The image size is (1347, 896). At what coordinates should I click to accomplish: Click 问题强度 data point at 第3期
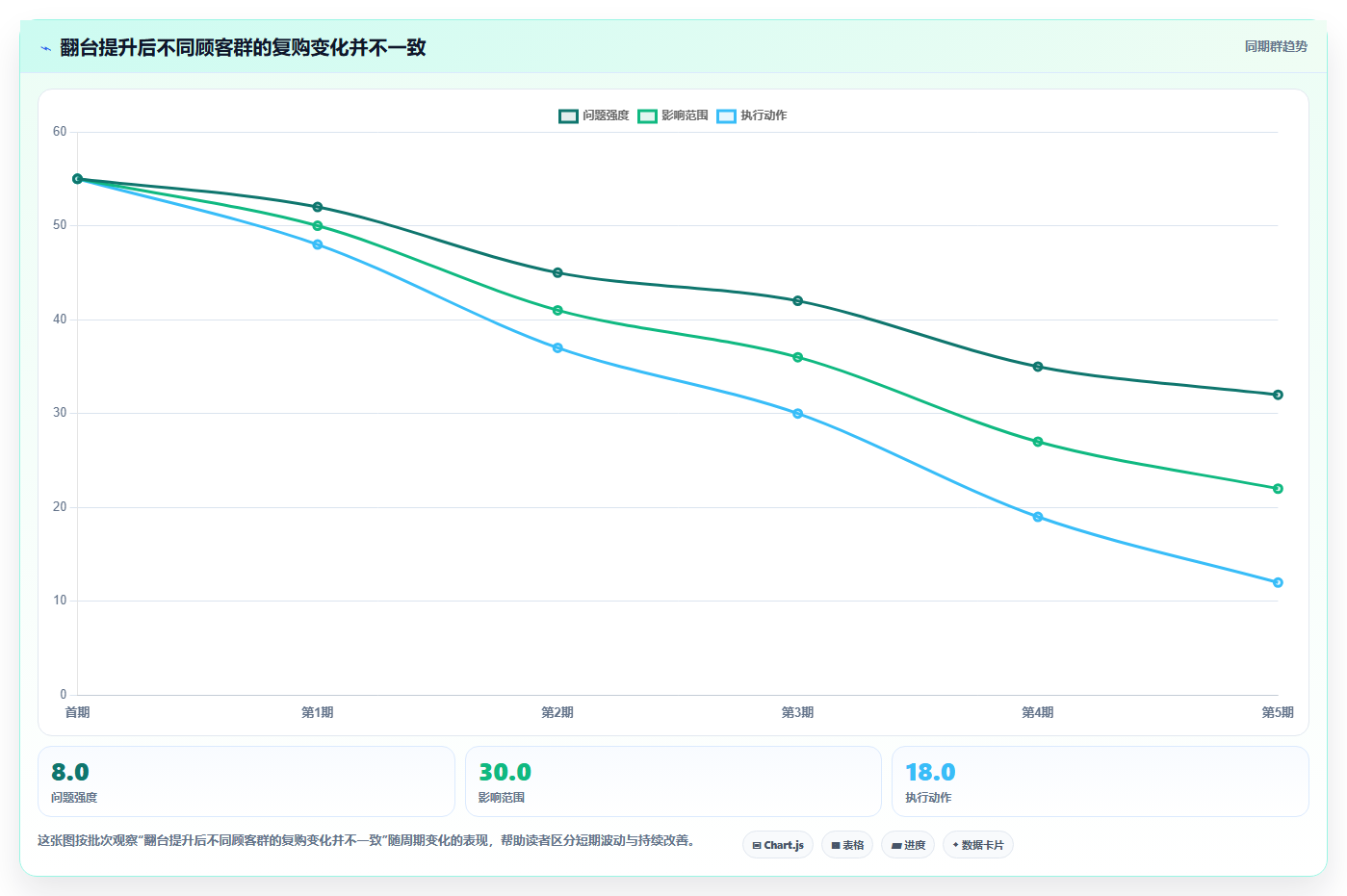tap(798, 301)
